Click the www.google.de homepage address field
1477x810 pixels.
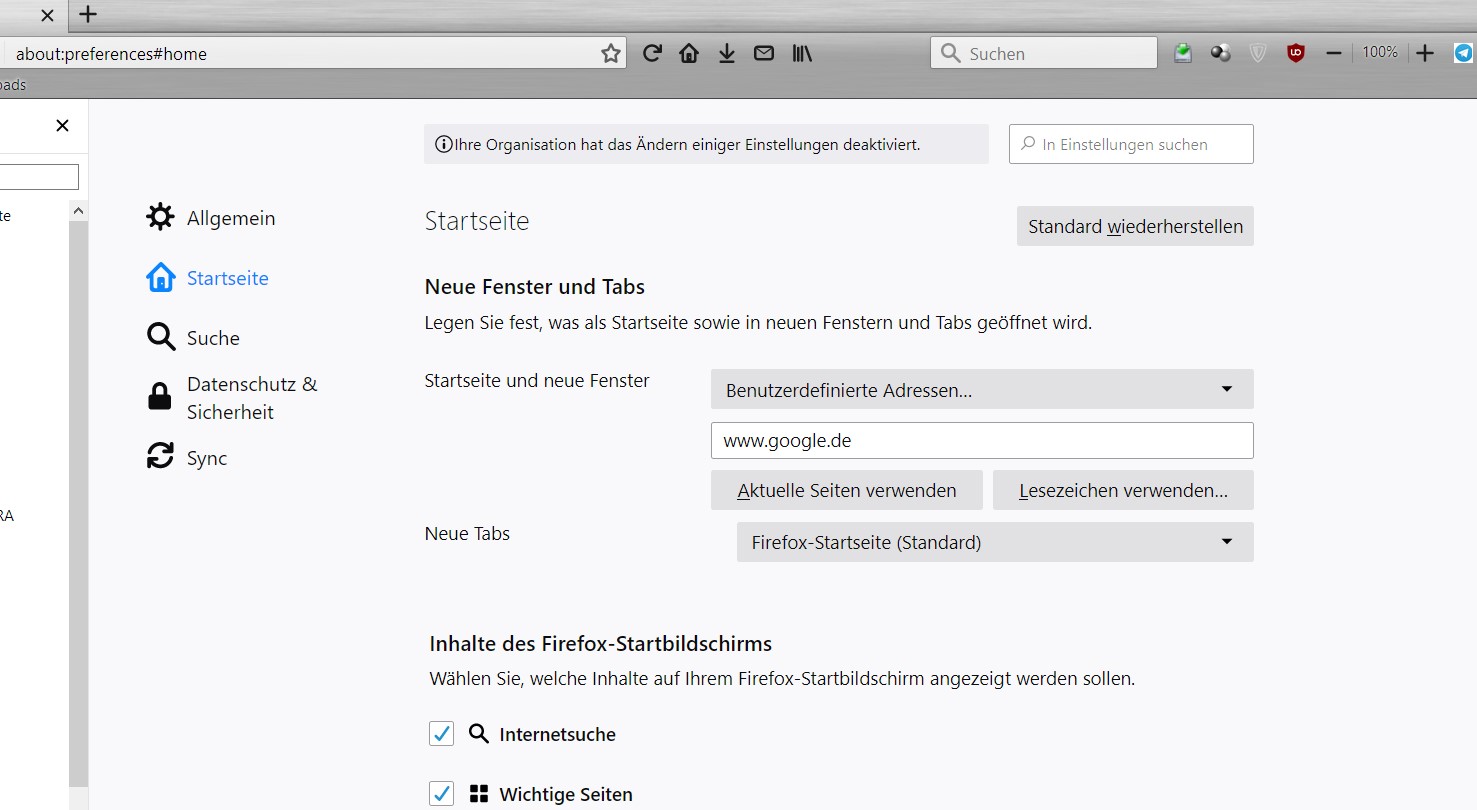point(981,440)
